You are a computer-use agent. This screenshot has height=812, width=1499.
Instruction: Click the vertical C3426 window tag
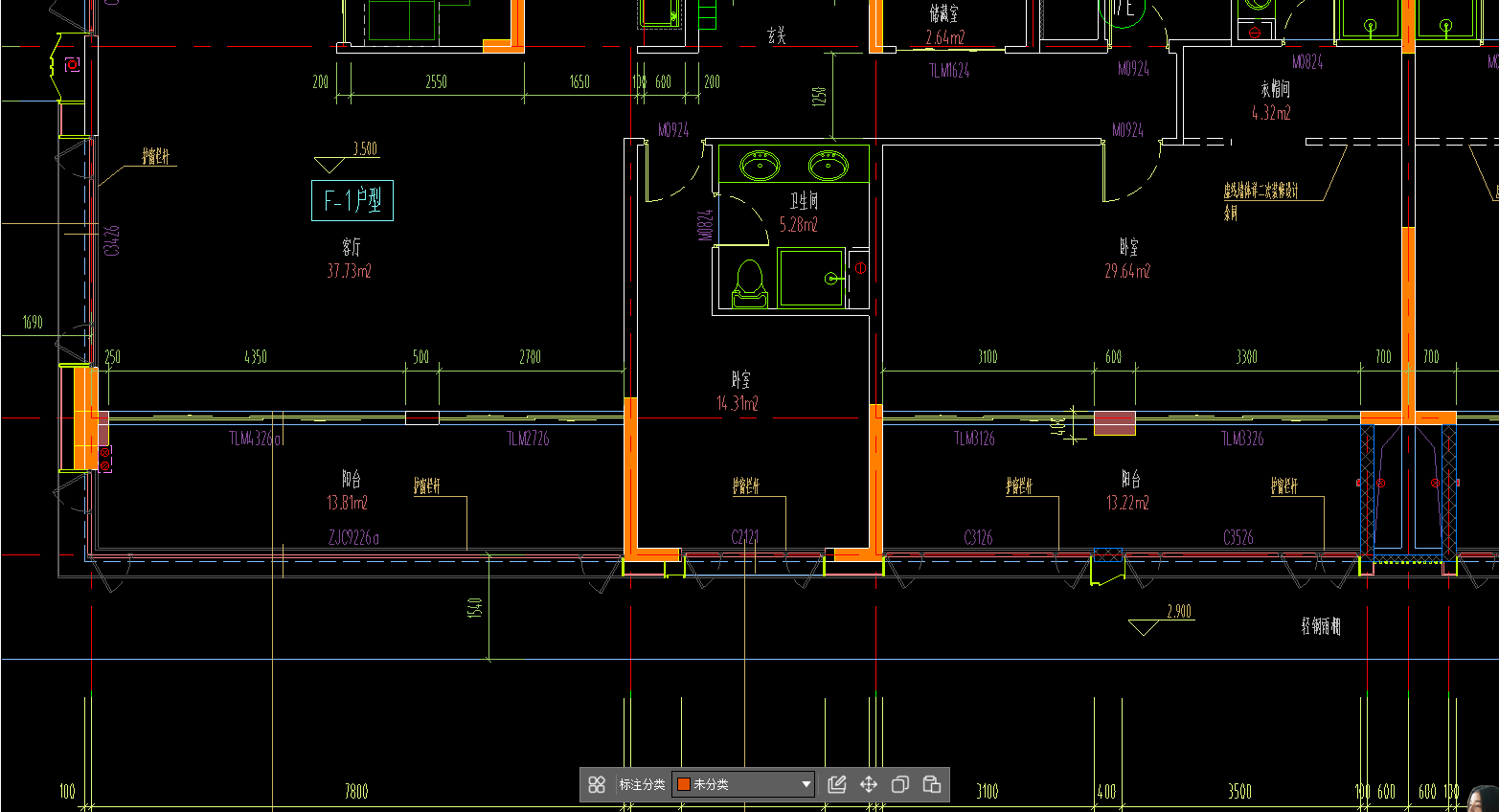click(112, 240)
